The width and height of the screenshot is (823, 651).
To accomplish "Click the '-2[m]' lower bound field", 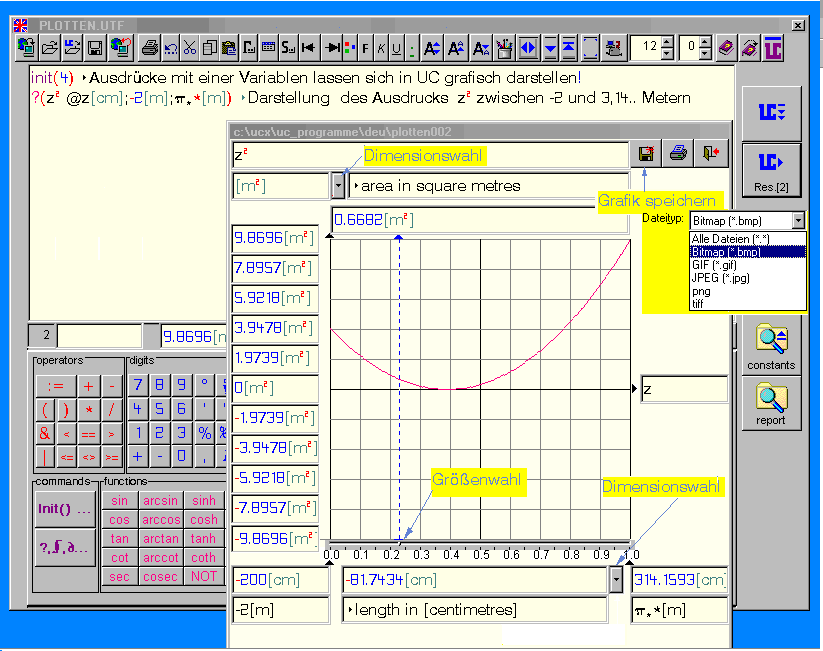I will [x=281, y=610].
